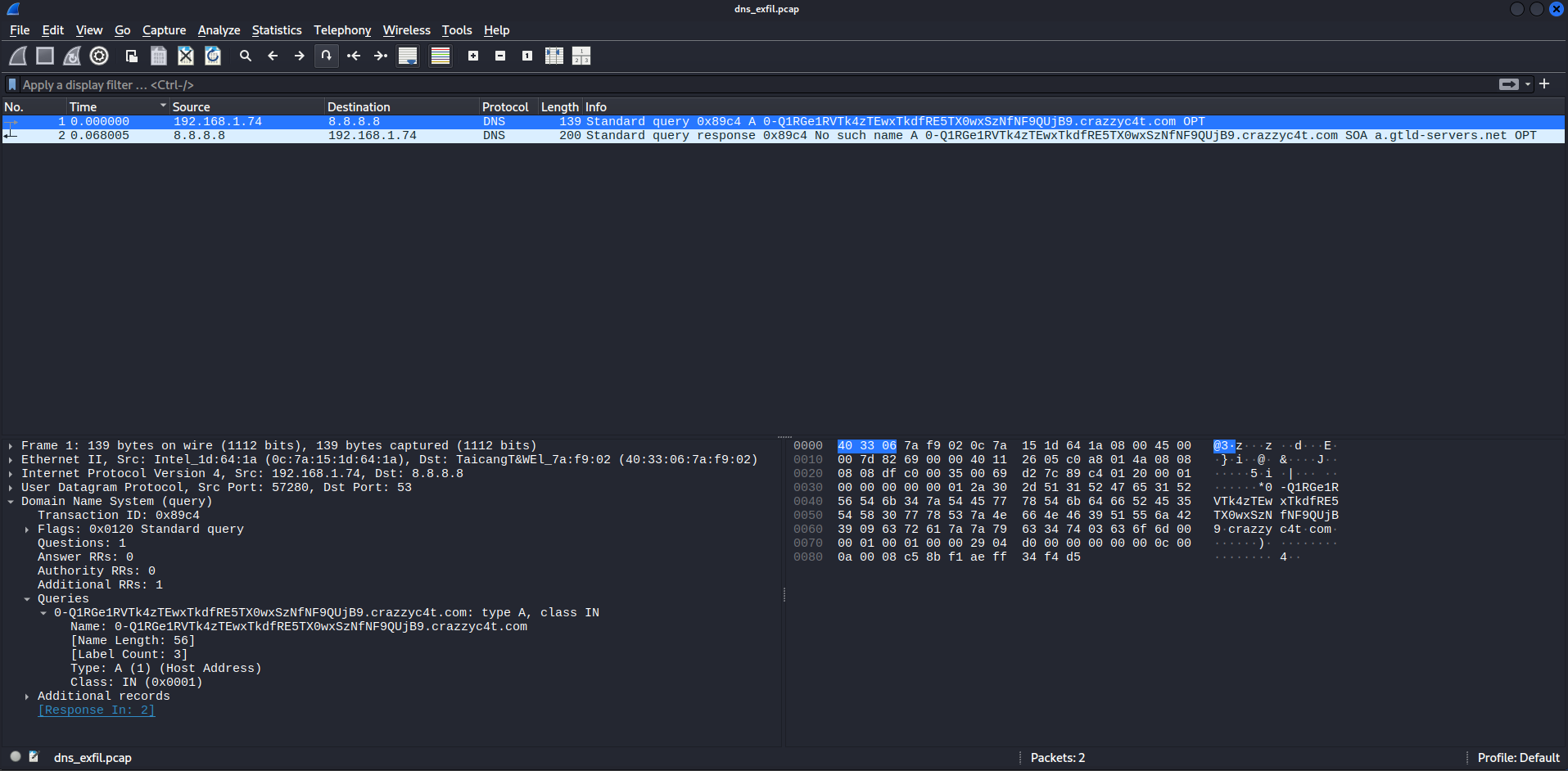Go forward in packet history
Image resolution: width=1568 pixels, height=771 pixels.
300,56
